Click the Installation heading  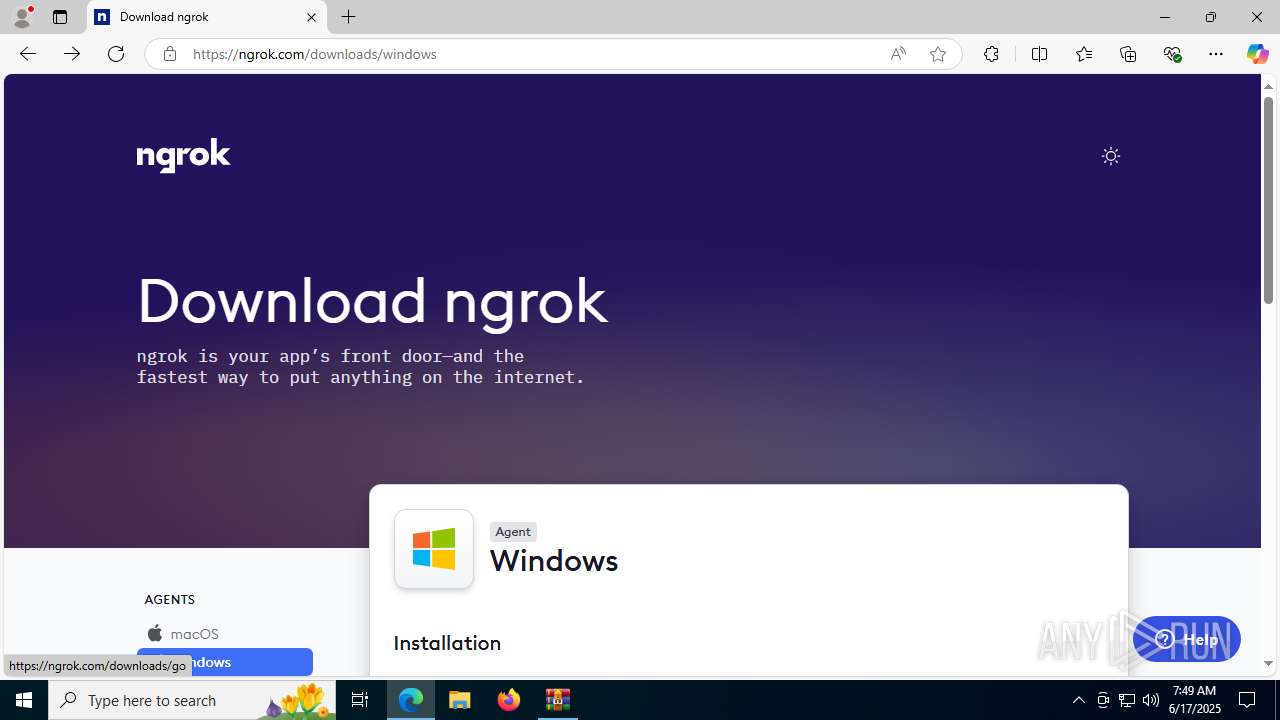[x=447, y=643]
